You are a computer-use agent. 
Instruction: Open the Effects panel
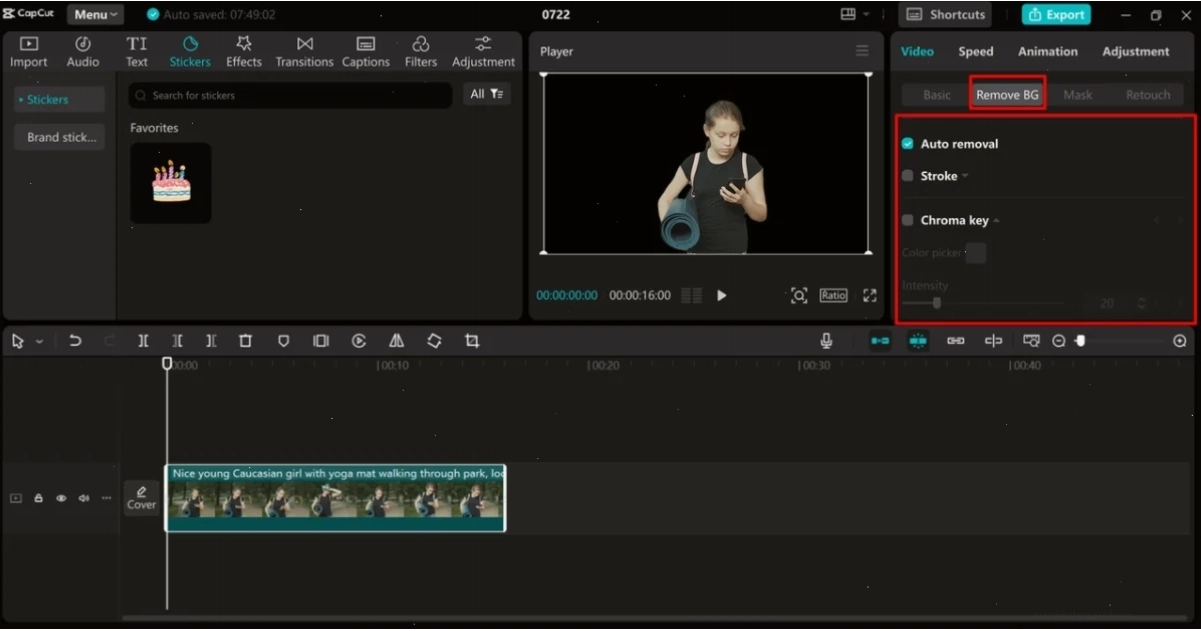(244, 52)
